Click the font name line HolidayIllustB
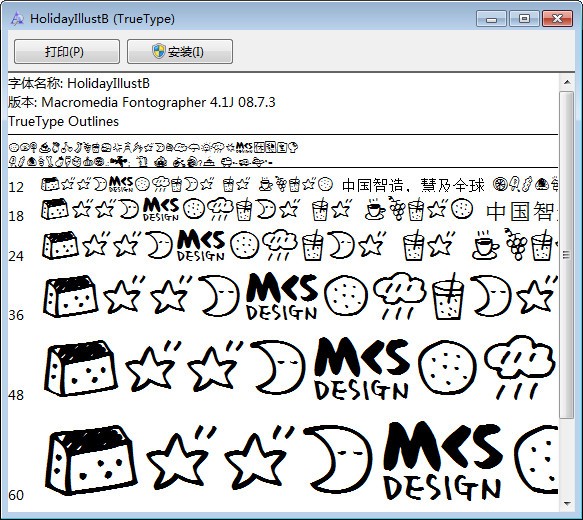Screen dimensions: 583x520 click(79, 83)
